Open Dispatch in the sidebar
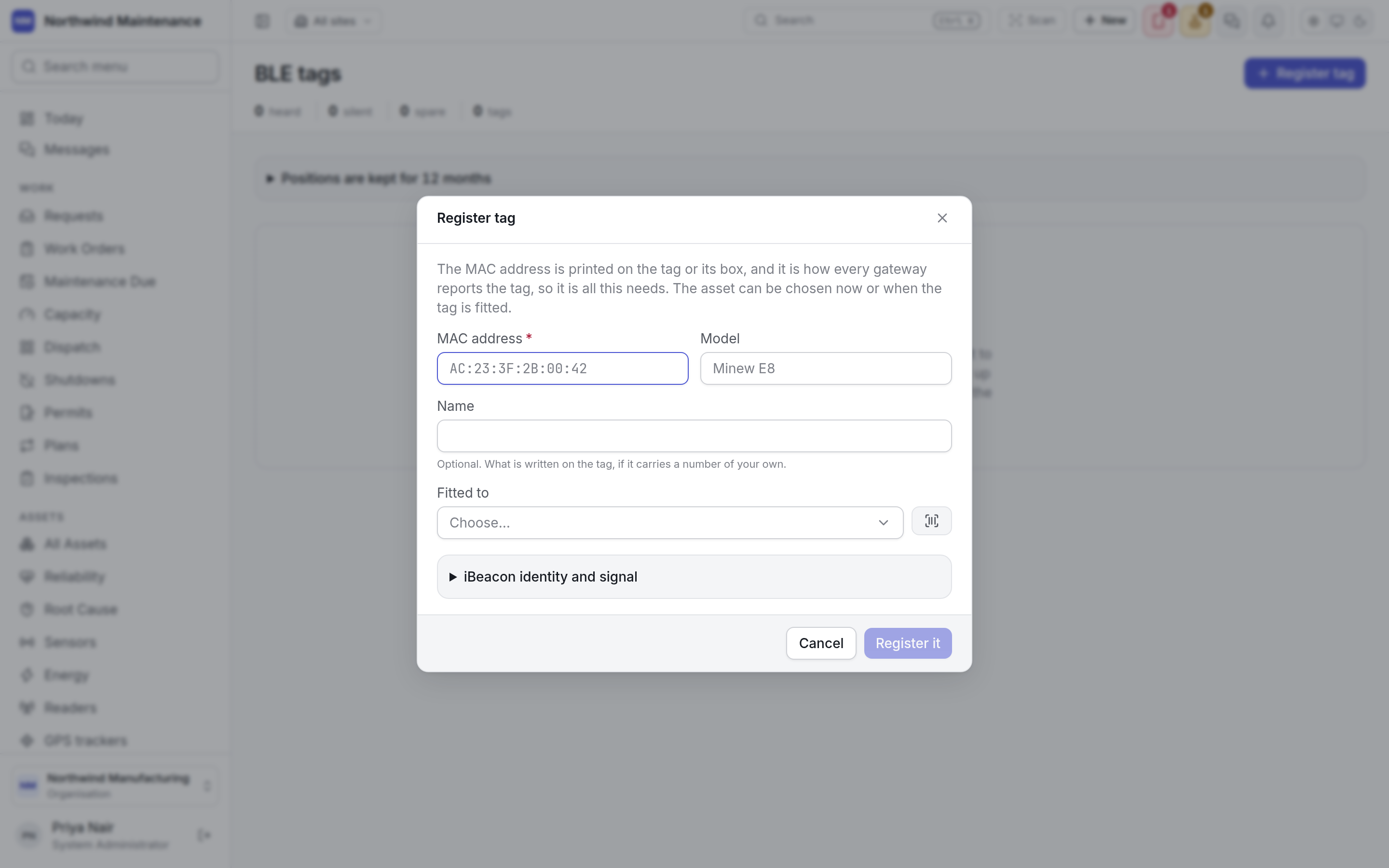 click(115, 347)
